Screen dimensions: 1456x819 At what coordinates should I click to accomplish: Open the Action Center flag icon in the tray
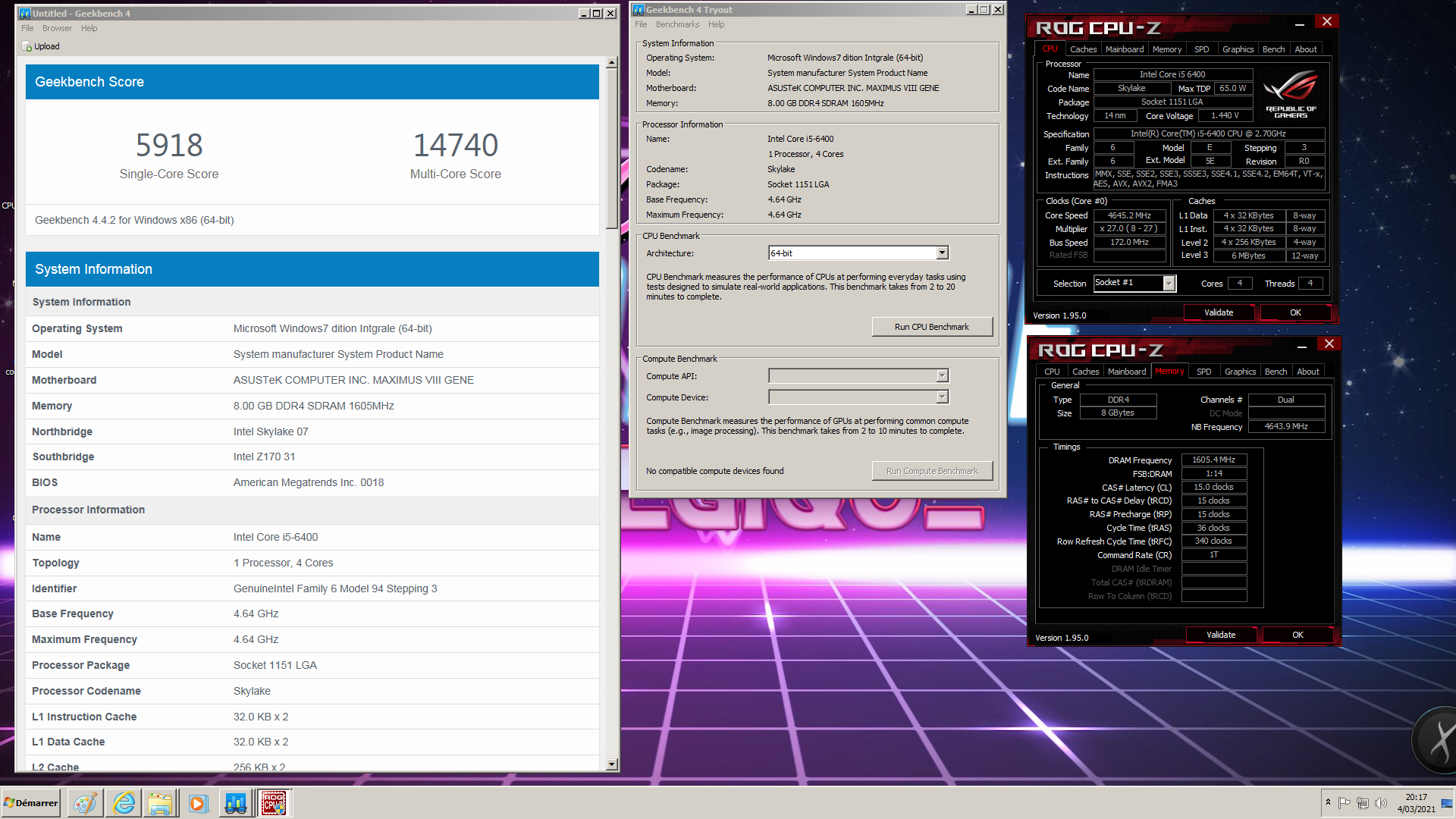coord(1344,803)
